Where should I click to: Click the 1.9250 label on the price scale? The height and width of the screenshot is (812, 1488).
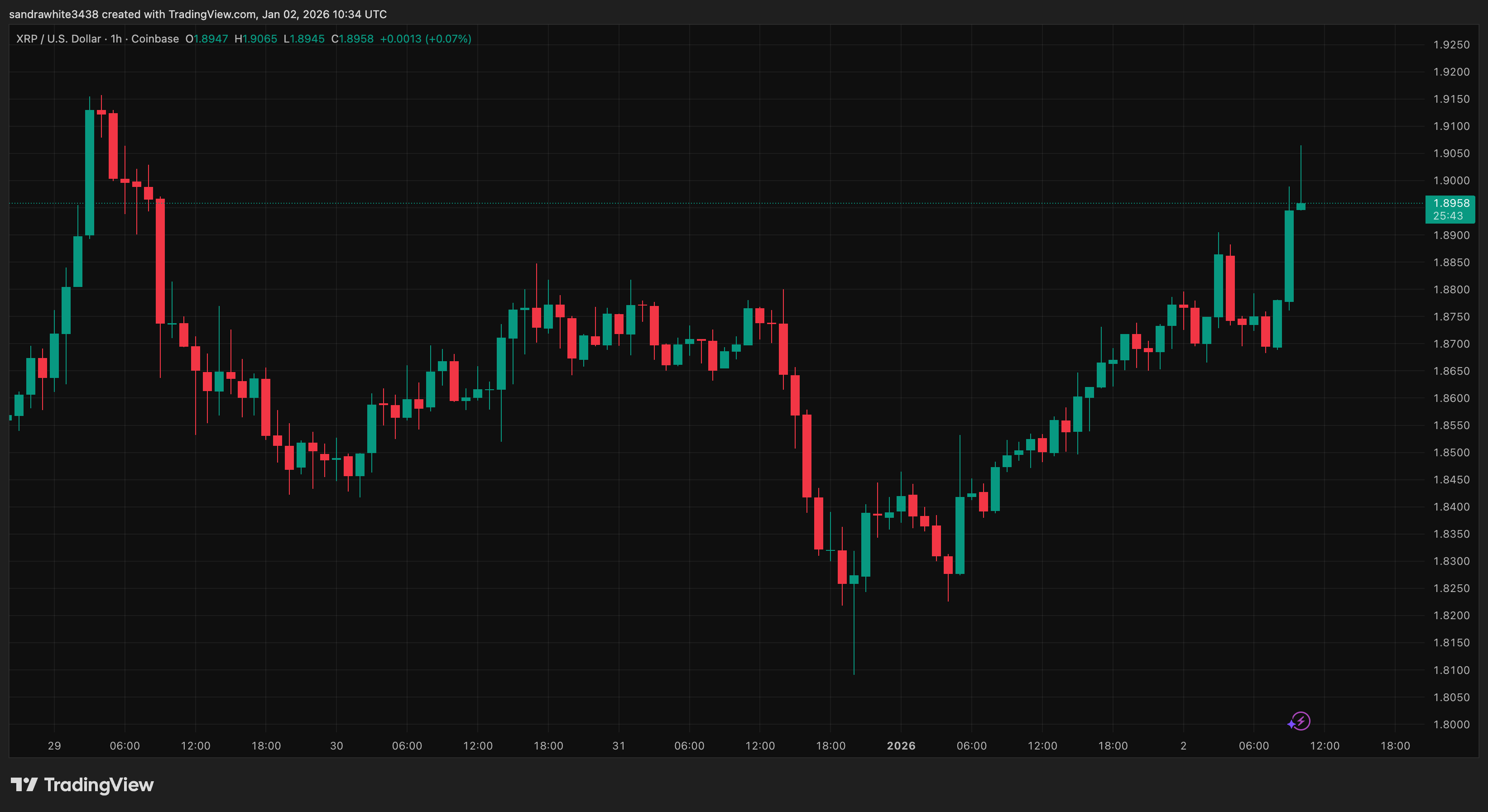click(x=1451, y=44)
